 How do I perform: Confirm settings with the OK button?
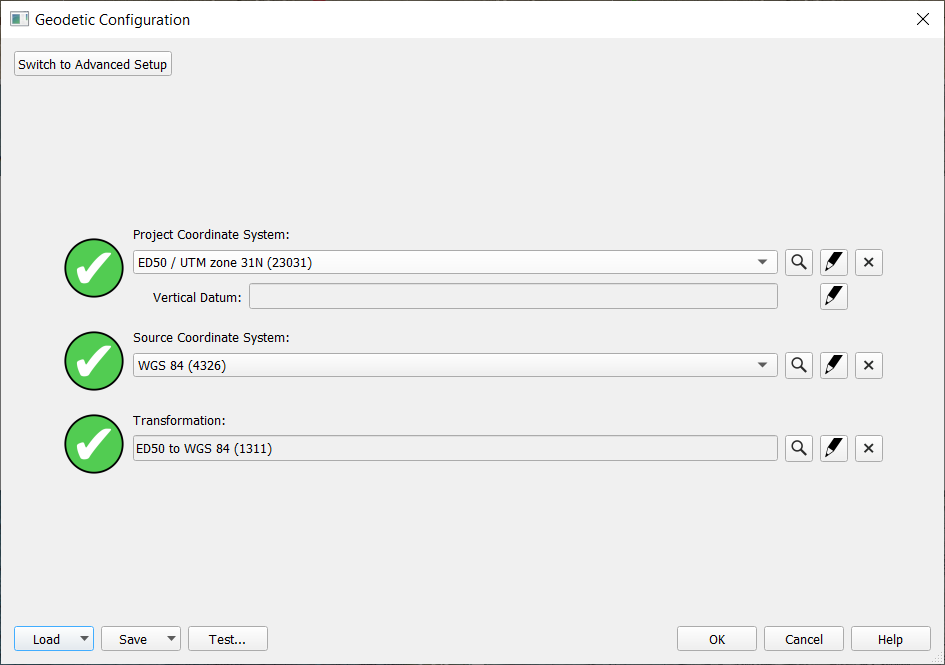coord(717,639)
